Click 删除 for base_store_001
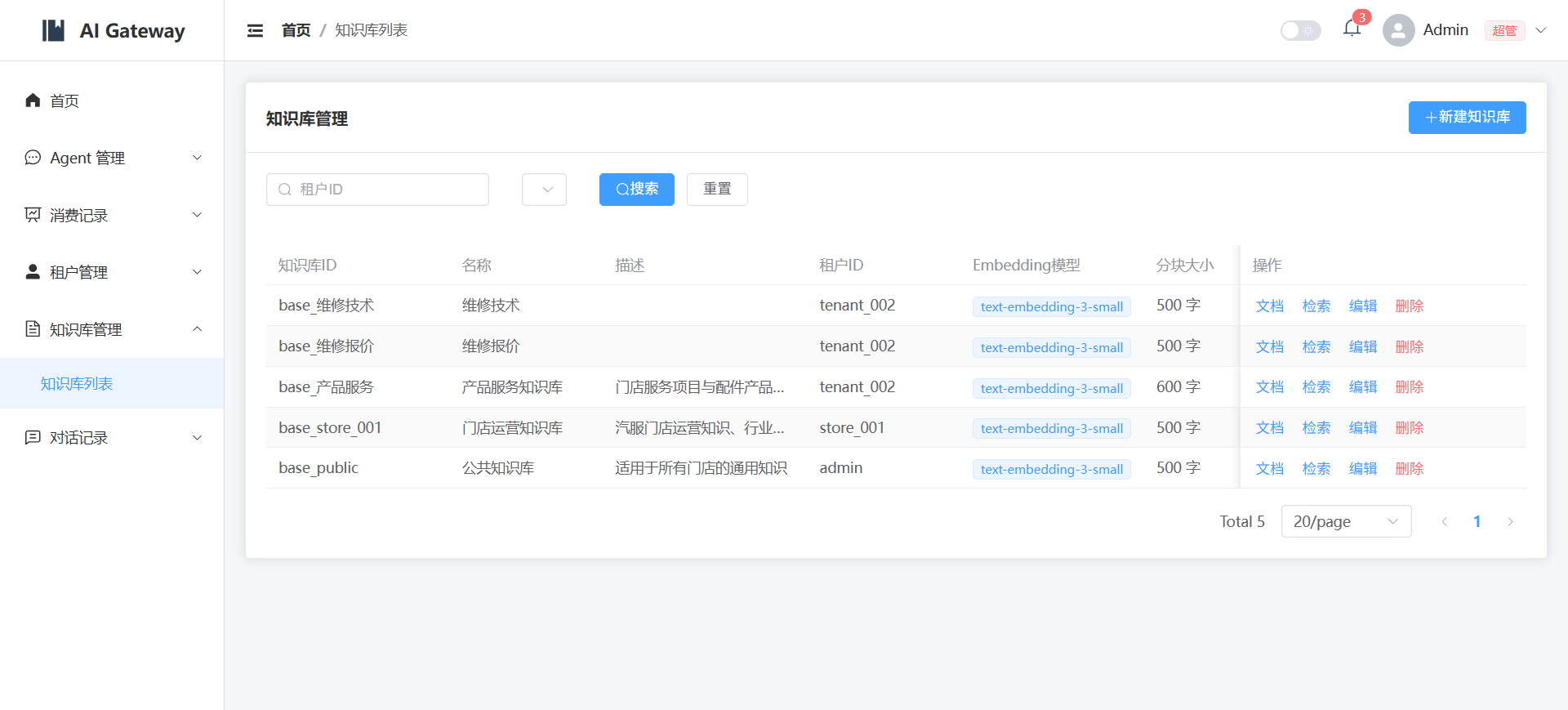1568x710 pixels. (x=1410, y=427)
